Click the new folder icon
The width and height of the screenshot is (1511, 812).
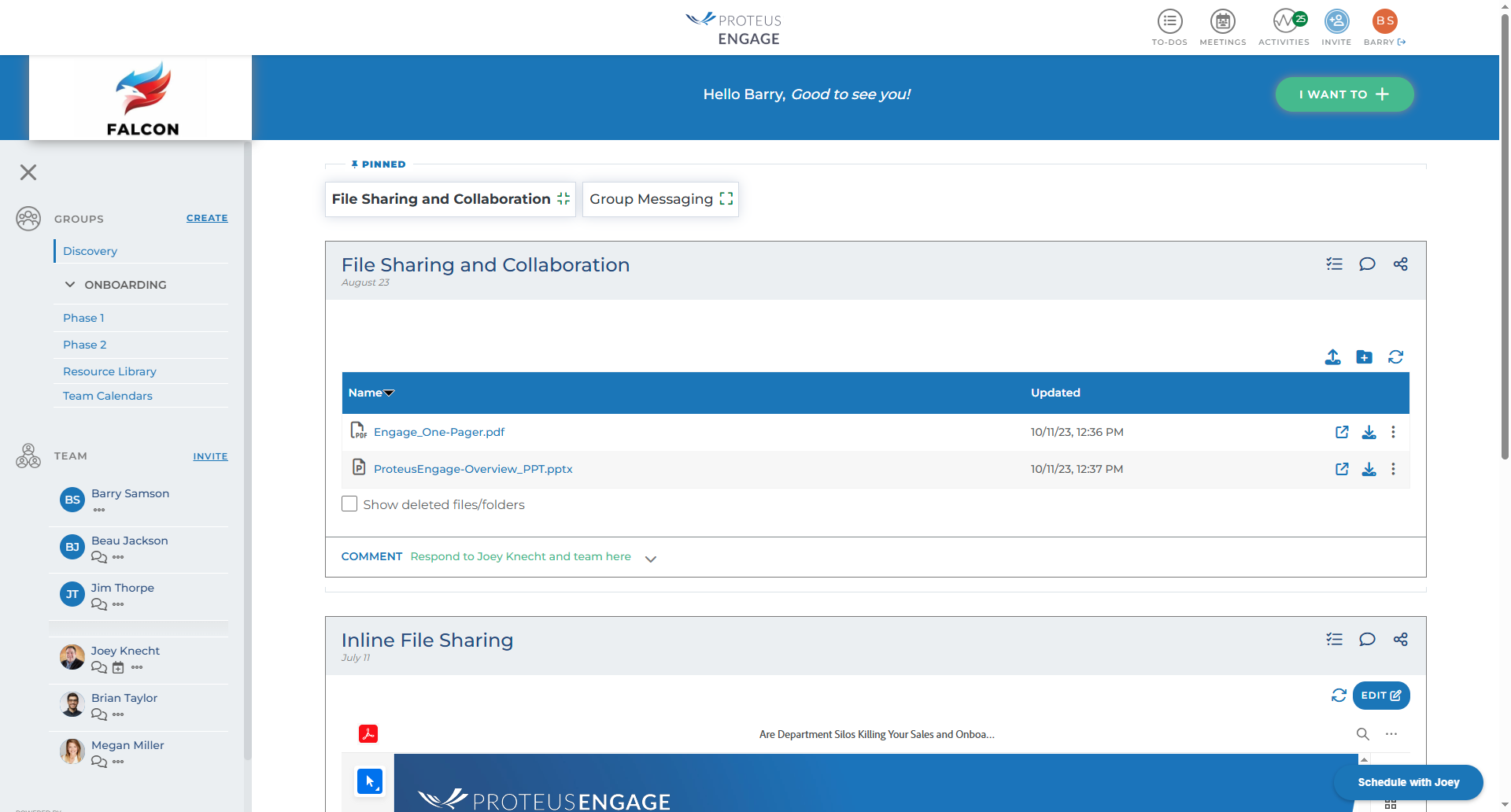1364,357
